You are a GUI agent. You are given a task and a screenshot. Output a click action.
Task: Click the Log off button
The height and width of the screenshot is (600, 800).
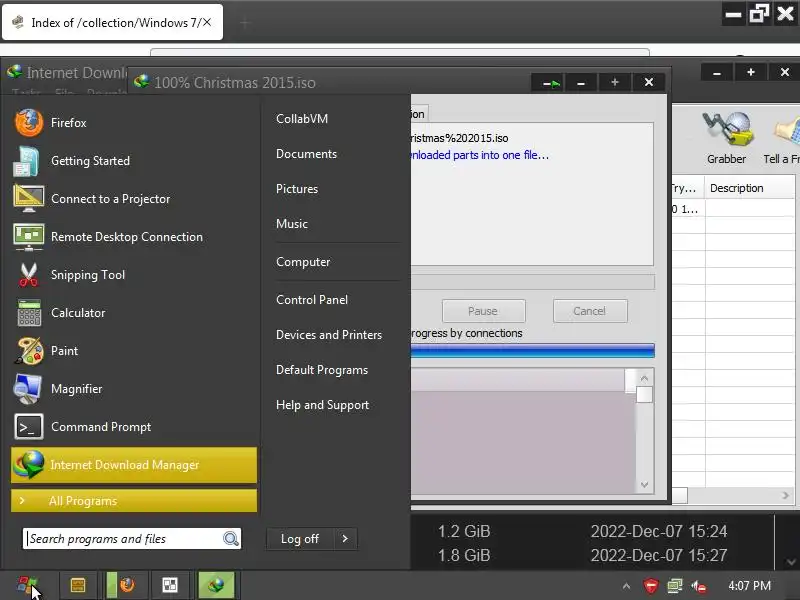coord(300,539)
